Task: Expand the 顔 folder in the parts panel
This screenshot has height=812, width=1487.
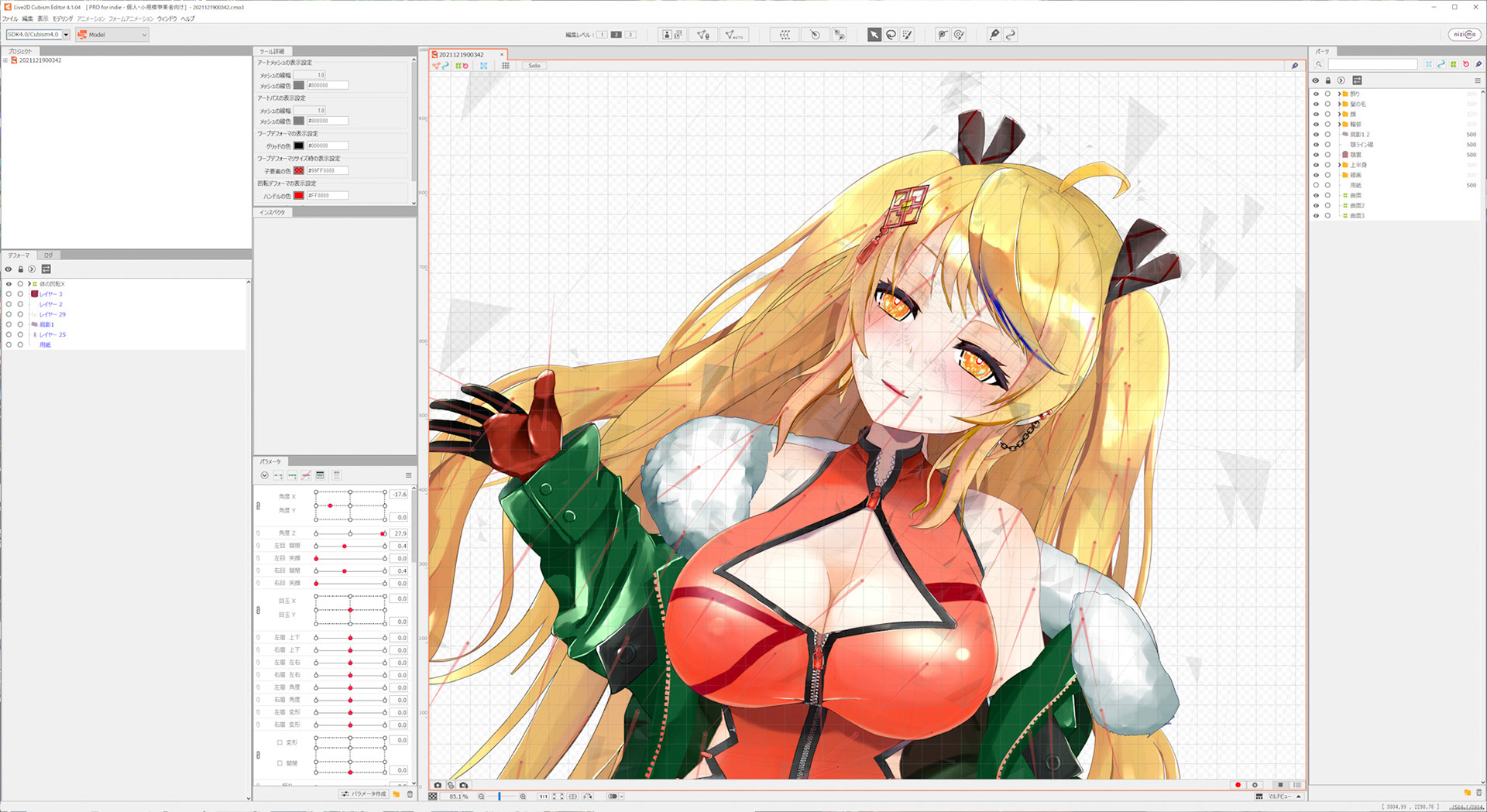Action: point(1339,114)
